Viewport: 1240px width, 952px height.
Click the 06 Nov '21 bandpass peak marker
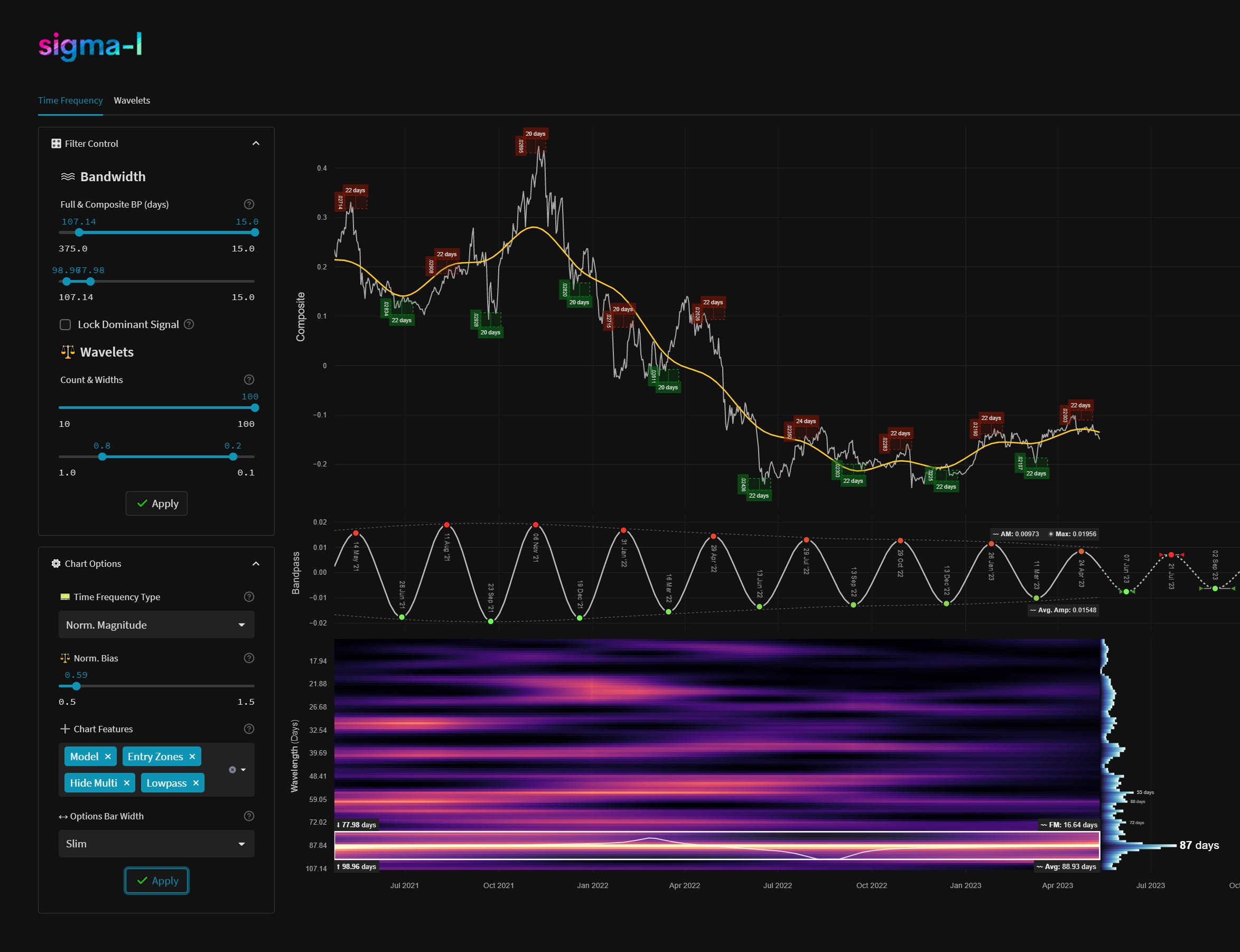536,525
